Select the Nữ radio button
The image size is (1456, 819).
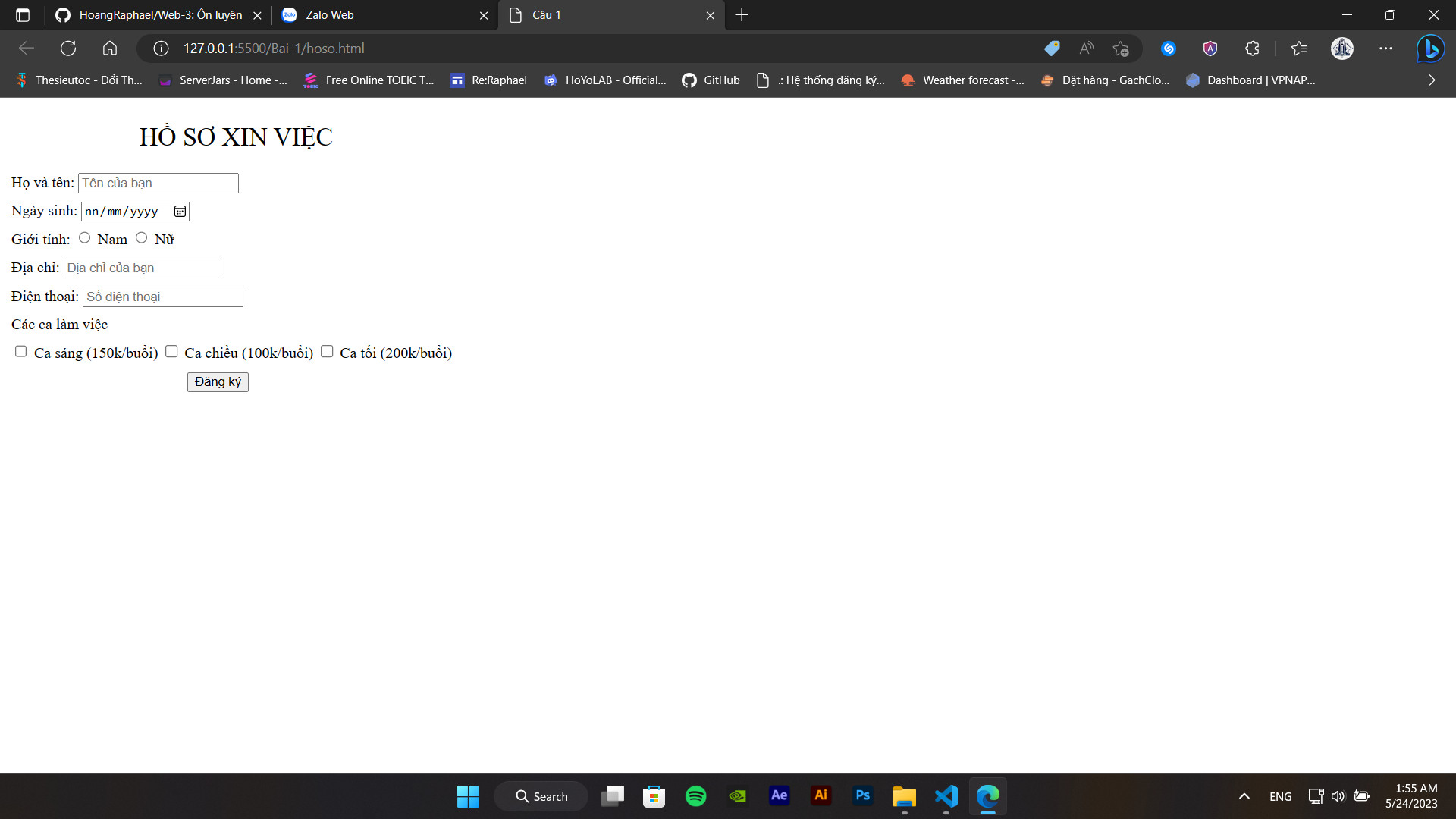pyautogui.click(x=141, y=238)
